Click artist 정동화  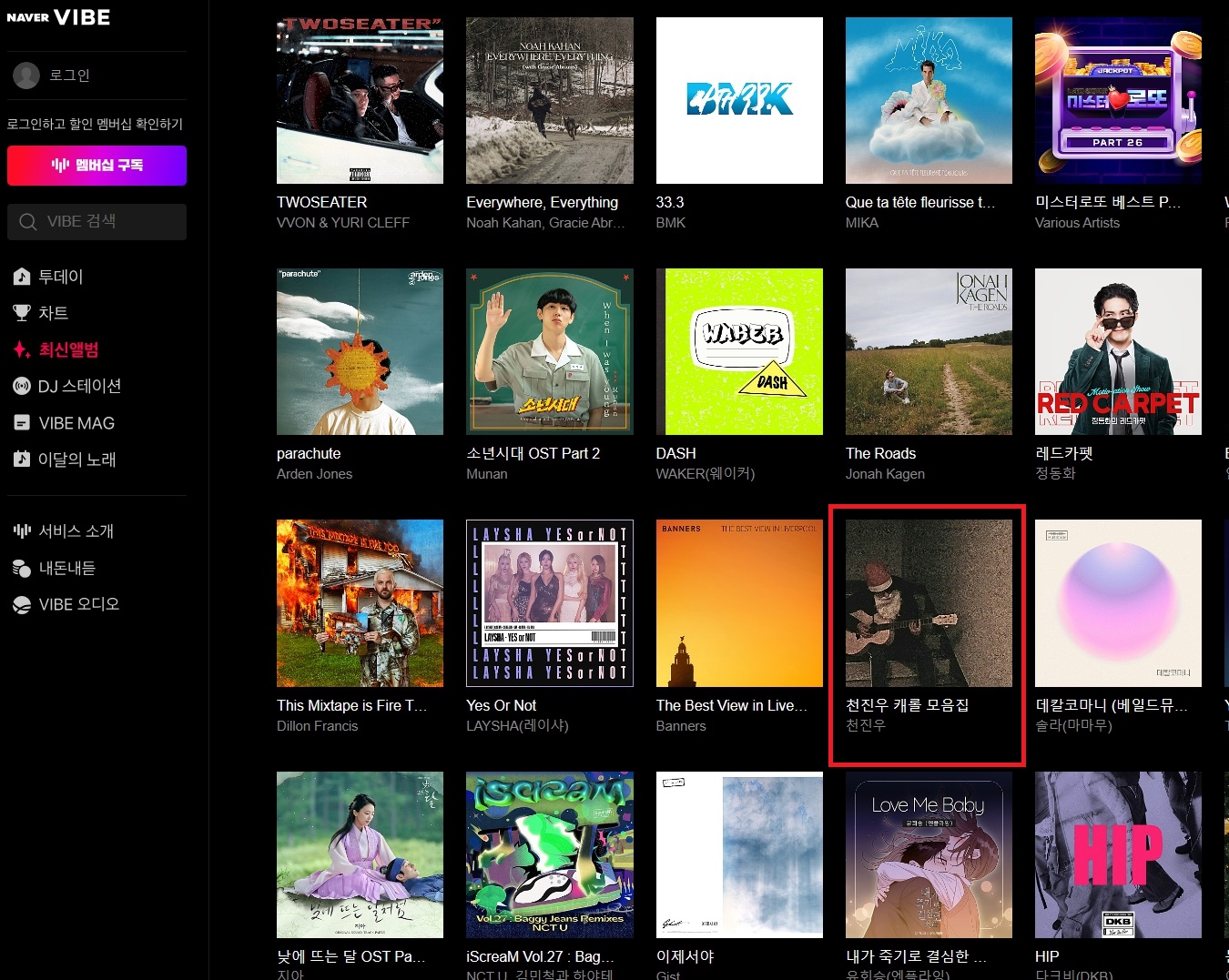(1055, 474)
